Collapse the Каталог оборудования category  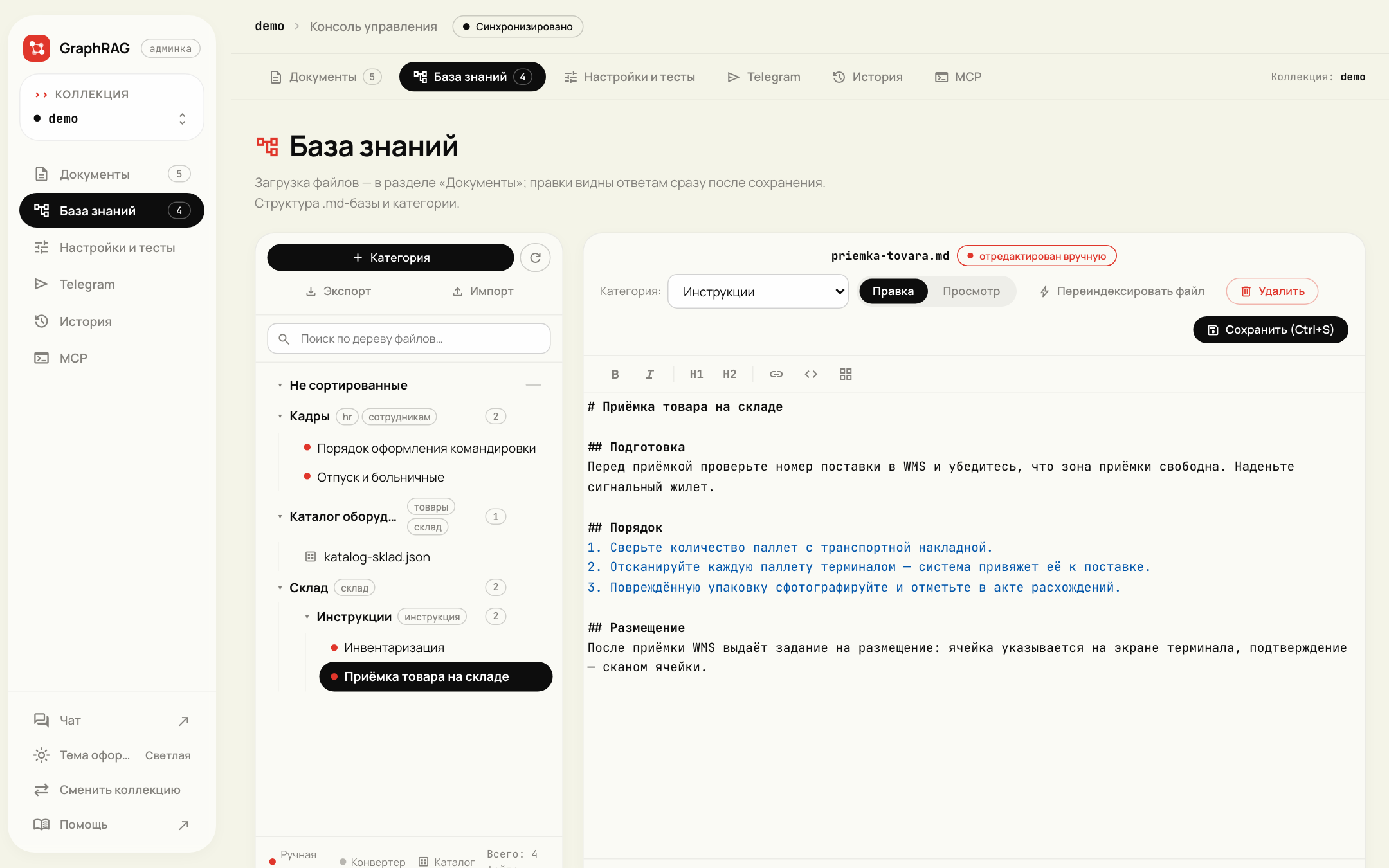click(x=280, y=517)
